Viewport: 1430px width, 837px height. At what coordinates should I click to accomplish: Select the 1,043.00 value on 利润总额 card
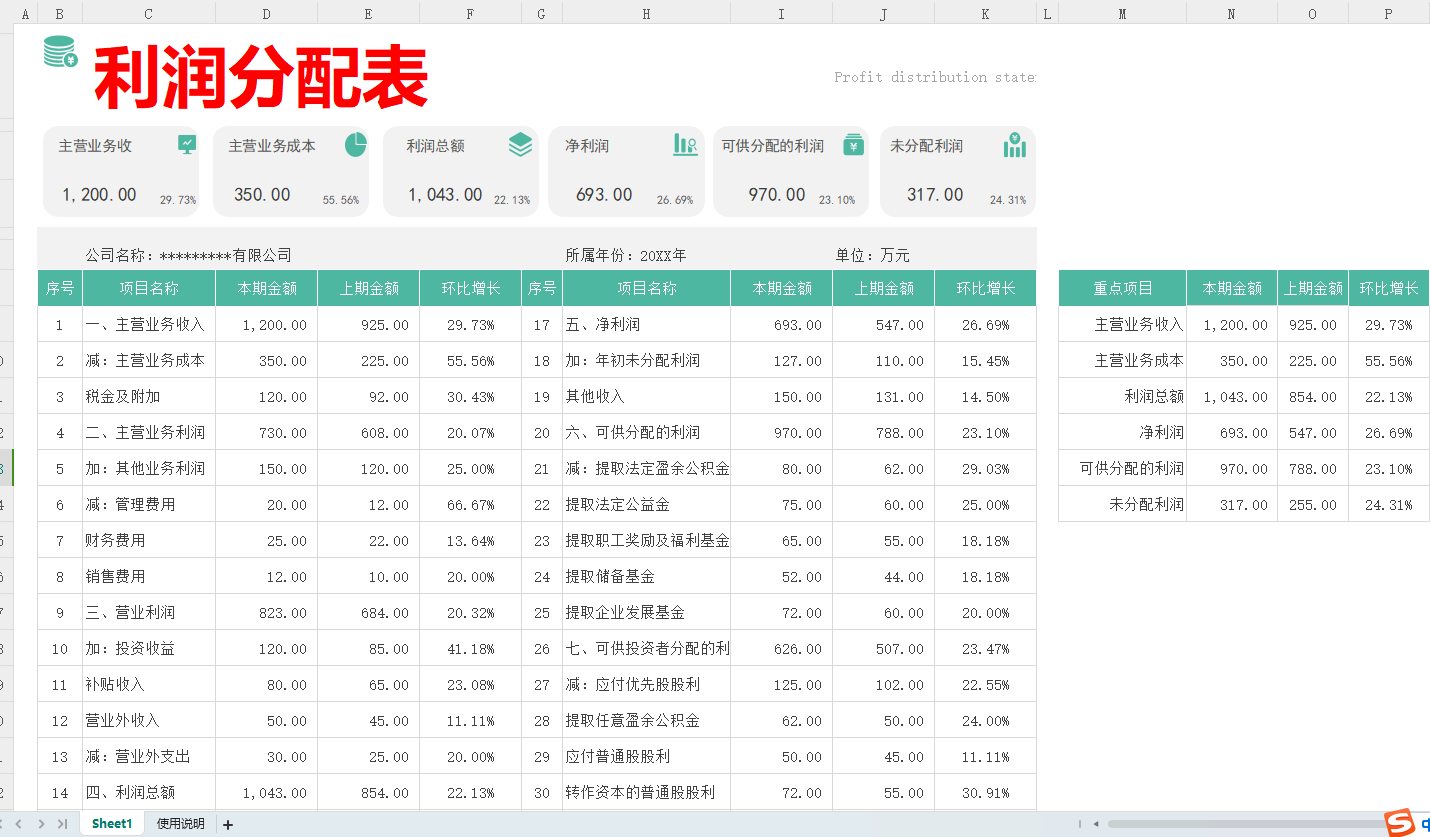445,195
